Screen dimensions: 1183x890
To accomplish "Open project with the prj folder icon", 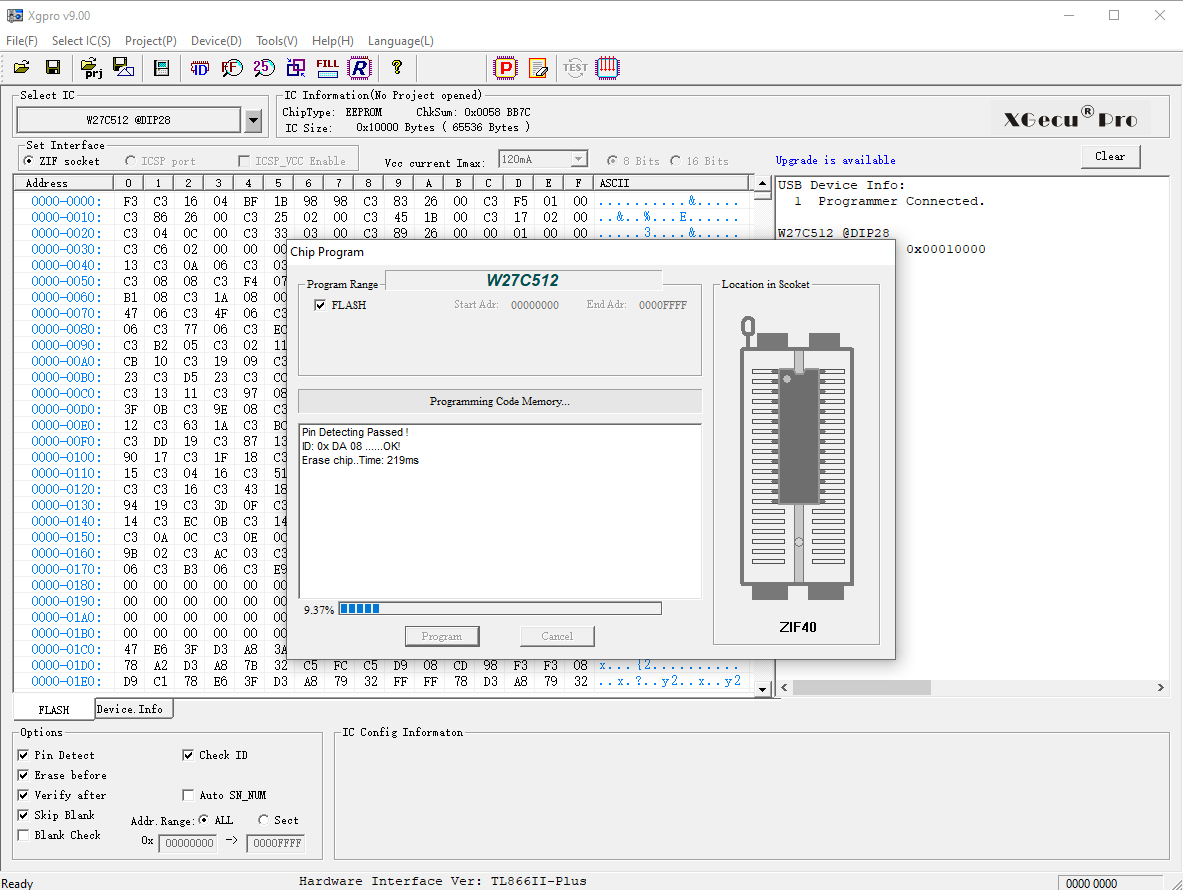I will coord(91,68).
